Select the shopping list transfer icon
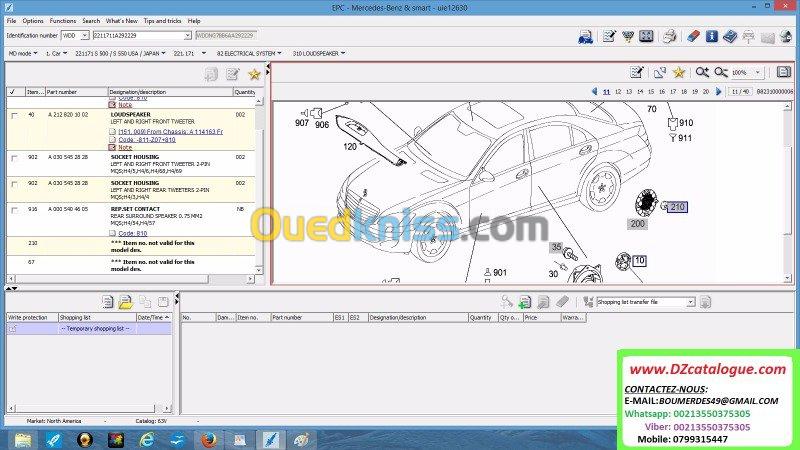800x450 pixels. 588,302
